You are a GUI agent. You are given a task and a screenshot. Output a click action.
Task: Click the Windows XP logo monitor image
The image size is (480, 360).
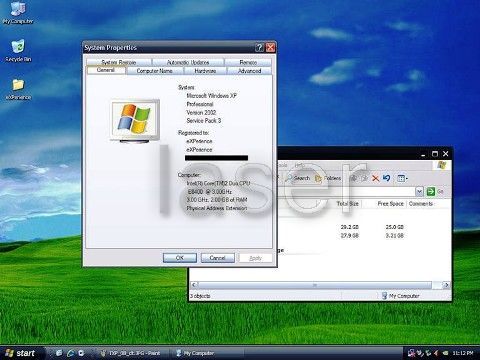click(x=135, y=121)
